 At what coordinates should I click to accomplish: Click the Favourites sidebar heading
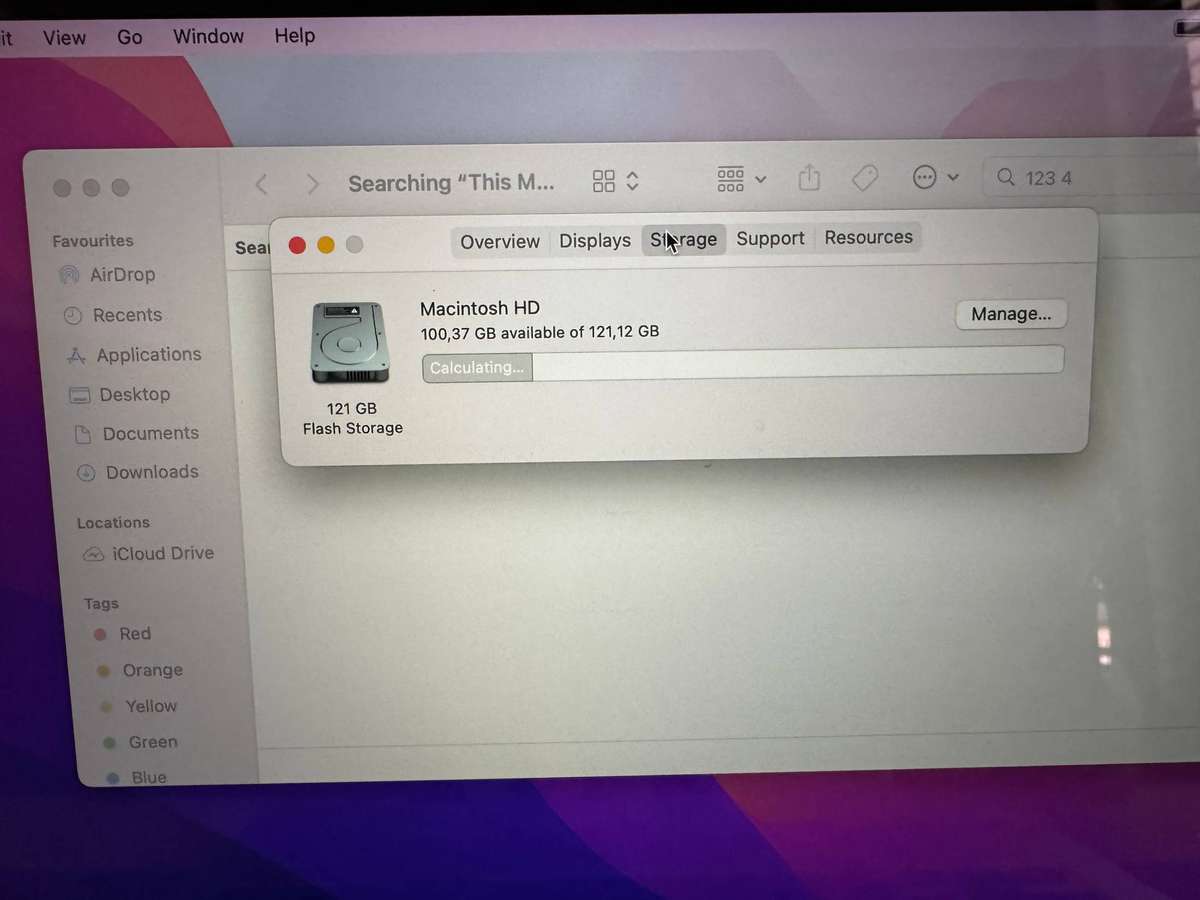pyautogui.click(x=93, y=241)
